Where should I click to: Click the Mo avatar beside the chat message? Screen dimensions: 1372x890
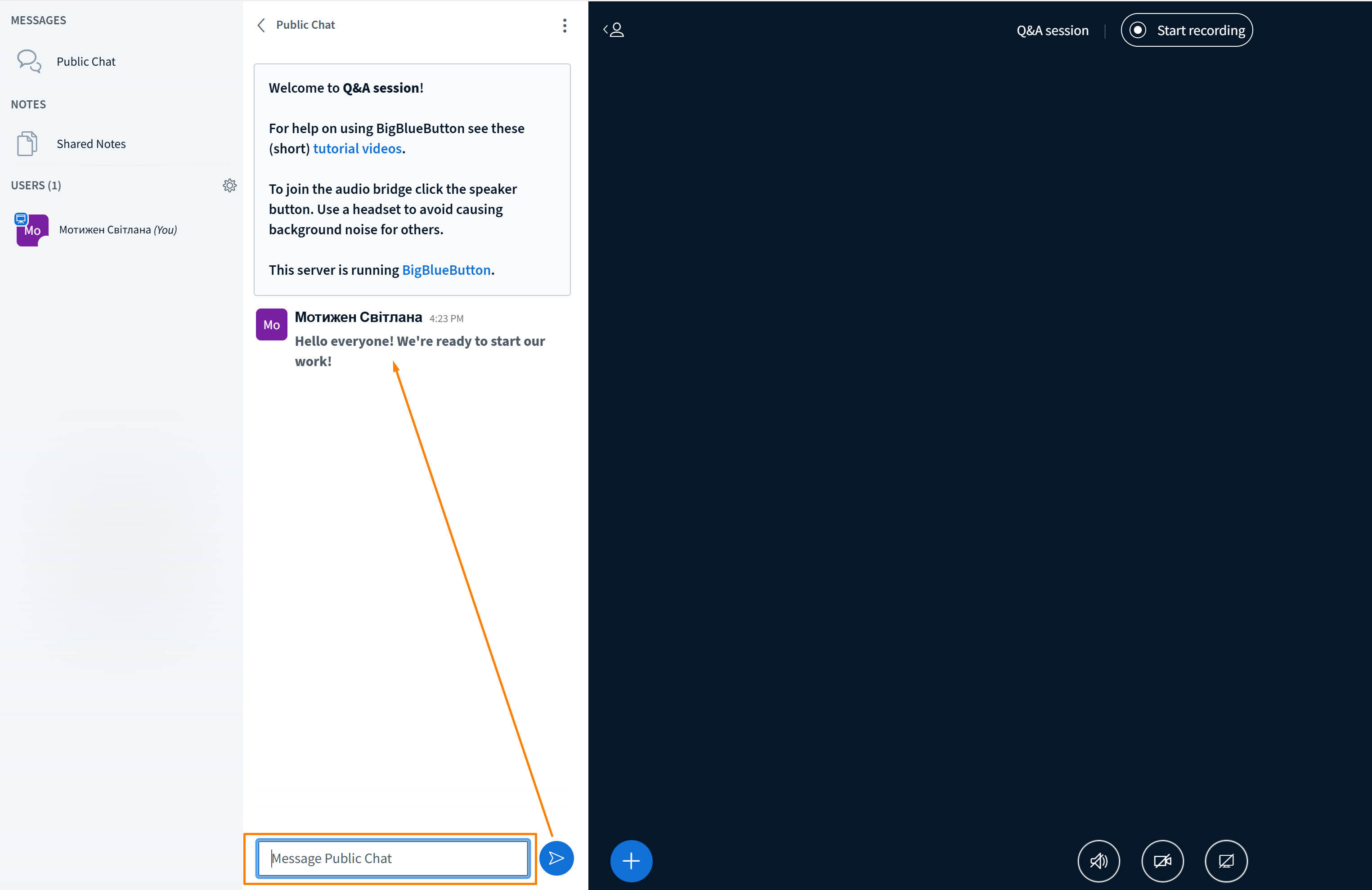[x=272, y=325]
